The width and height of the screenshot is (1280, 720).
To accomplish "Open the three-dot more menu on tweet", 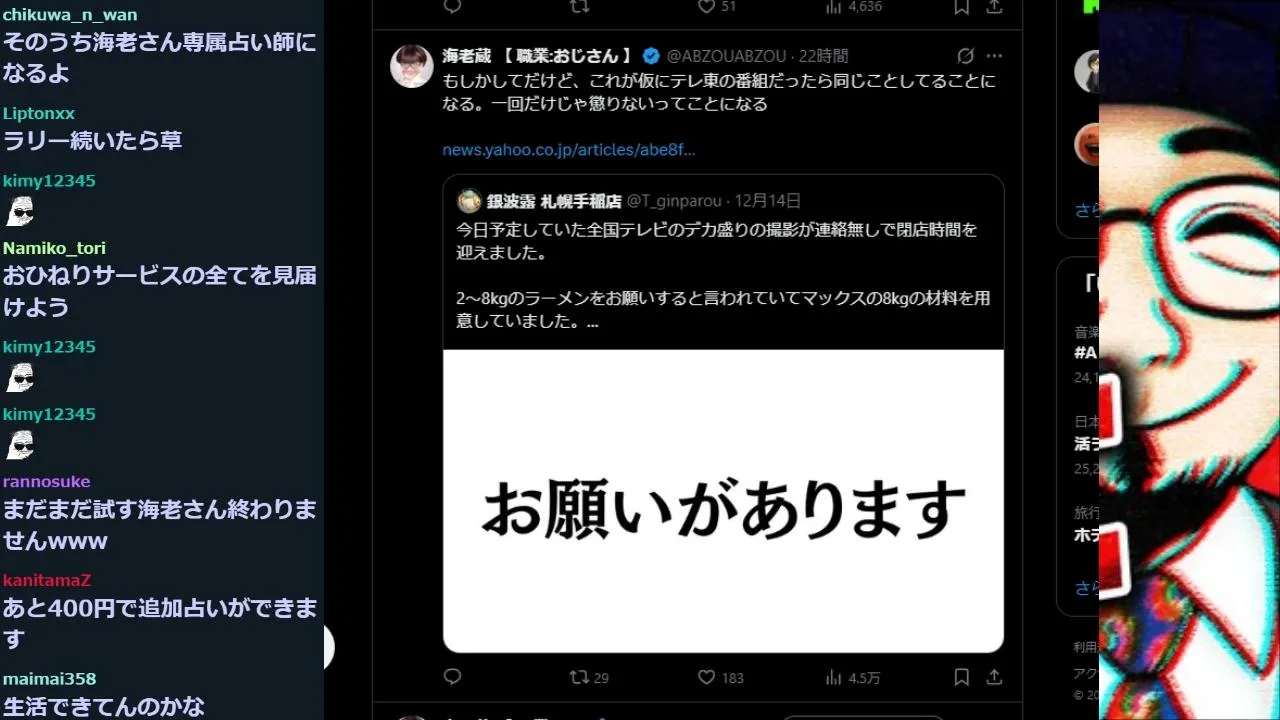I will 994,56.
